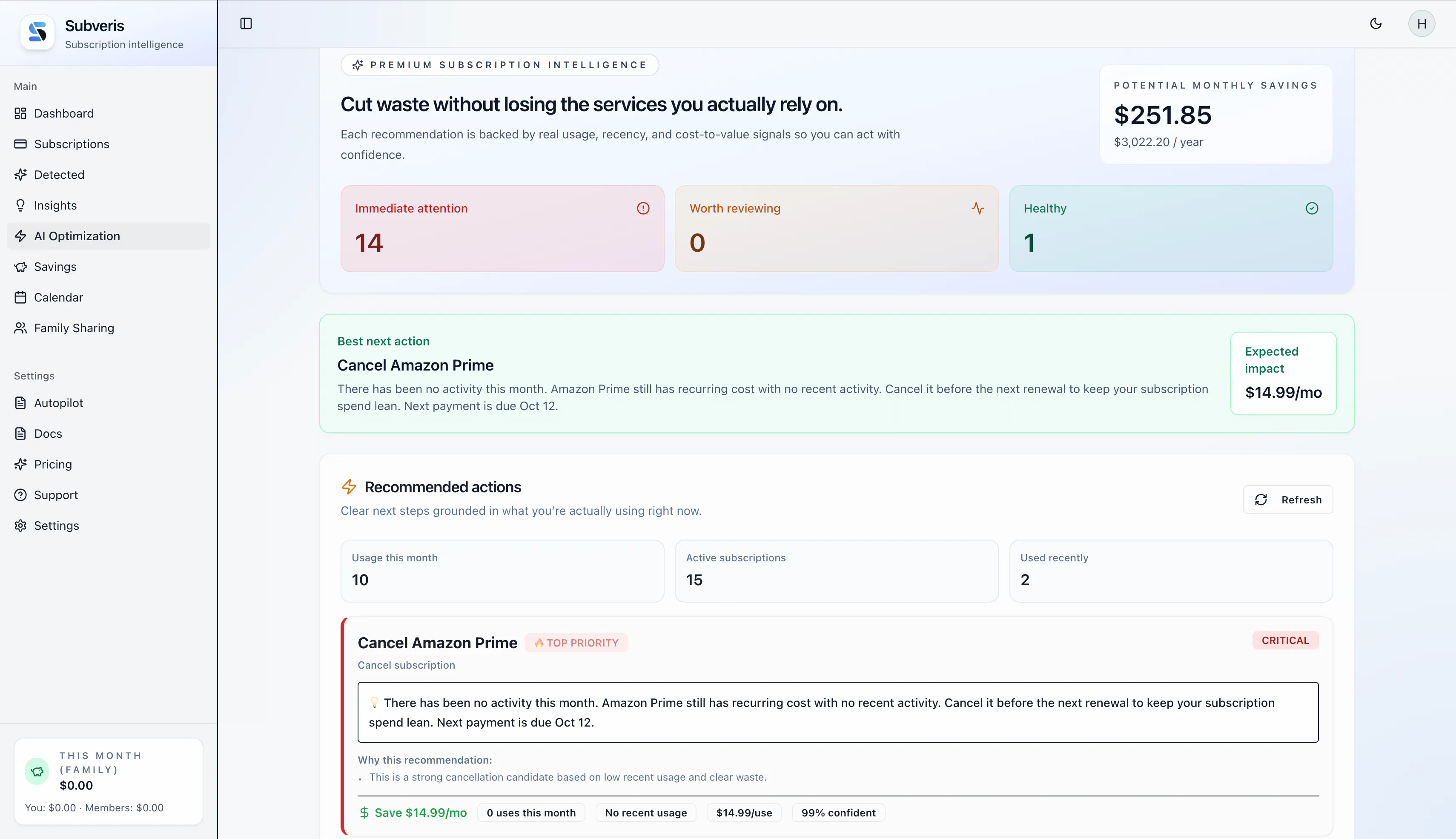The height and width of the screenshot is (839, 1456).
Task: Click the This Month family spending card
Action: click(108, 781)
